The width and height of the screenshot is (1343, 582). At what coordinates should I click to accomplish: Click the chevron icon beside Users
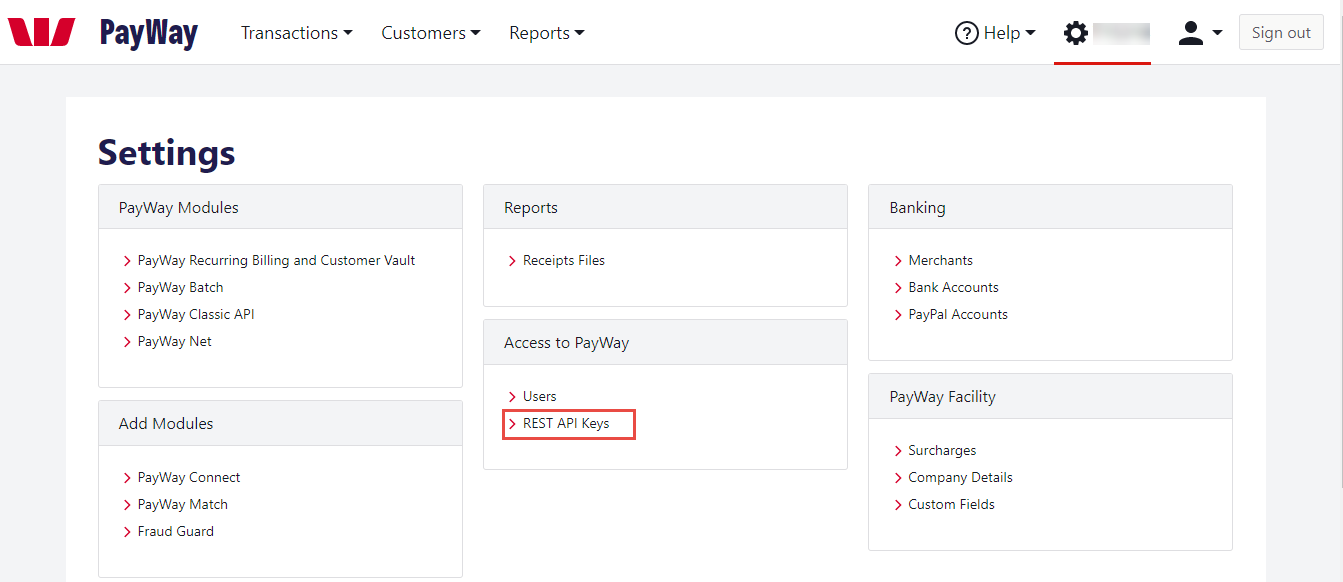[513, 397]
